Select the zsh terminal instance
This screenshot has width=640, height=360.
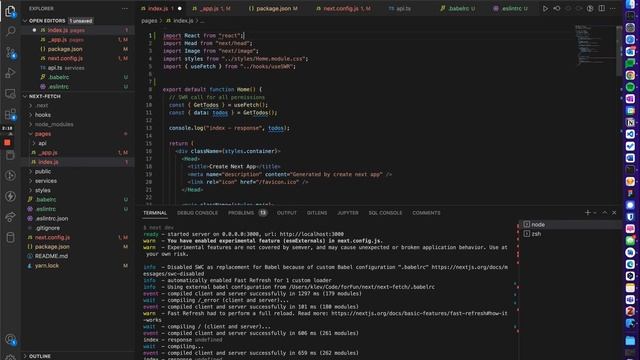[x=570, y=233]
